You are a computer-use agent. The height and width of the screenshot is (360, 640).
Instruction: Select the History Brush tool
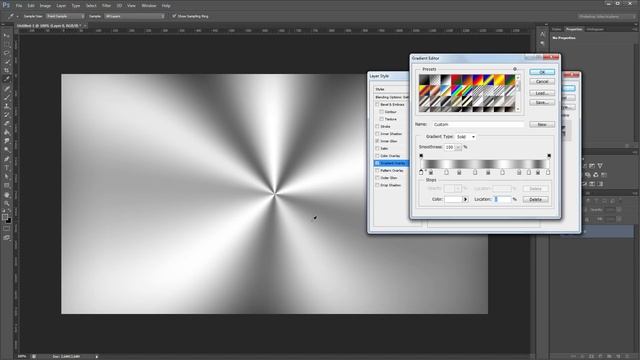point(7,115)
